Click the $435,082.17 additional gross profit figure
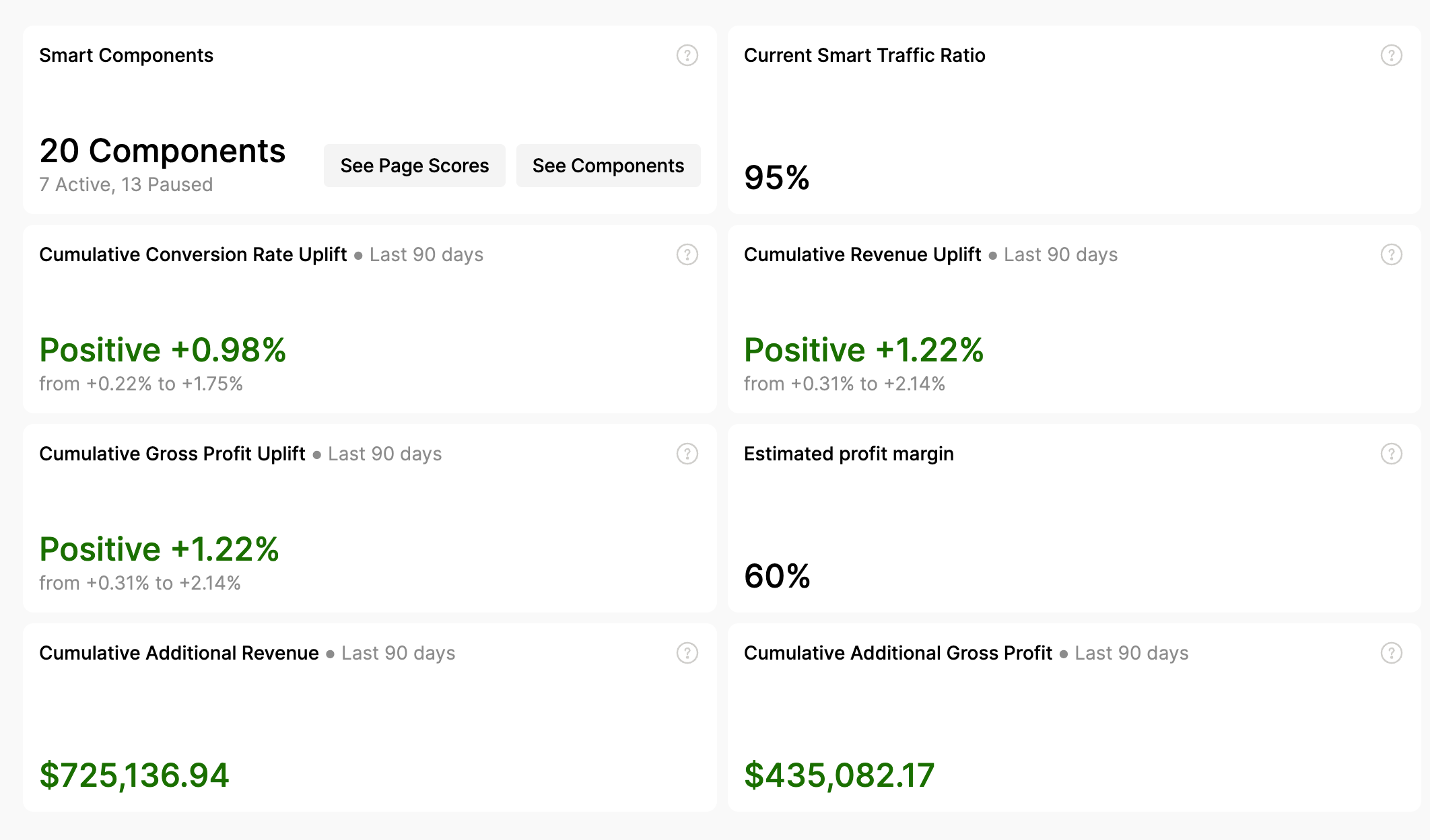The image size is (1430, 840). pos(839,775)
